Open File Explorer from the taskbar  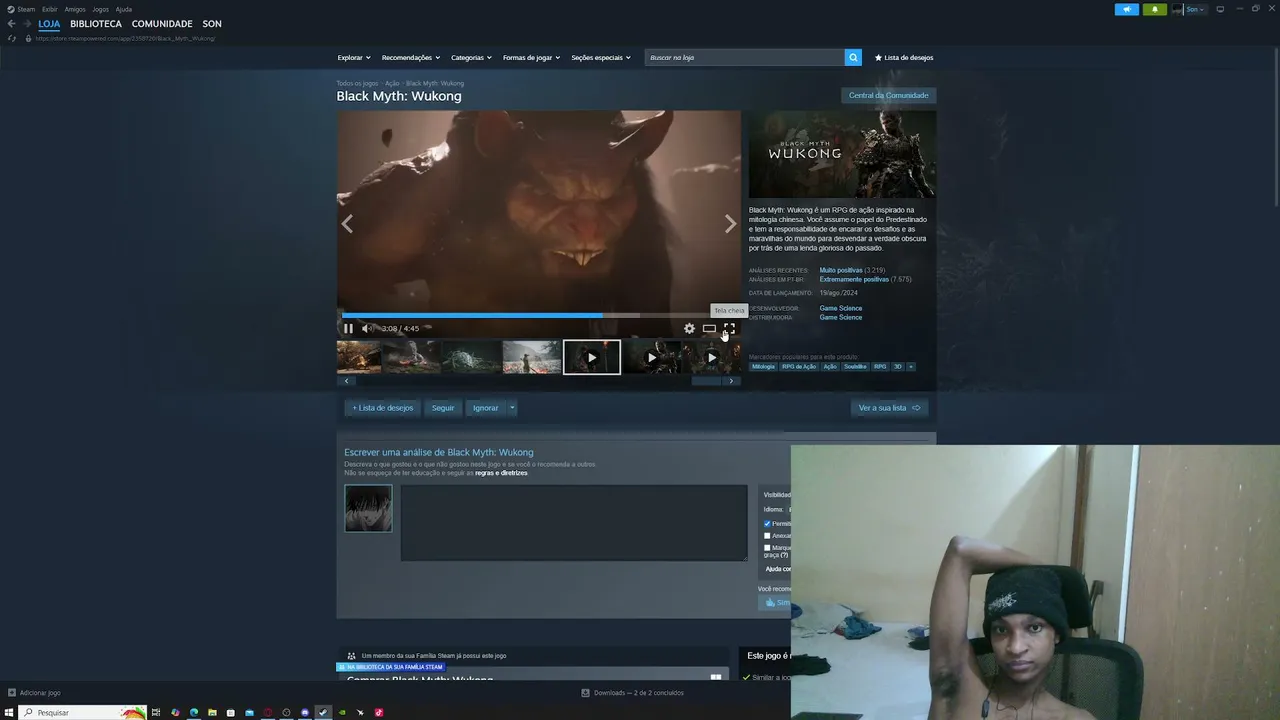click(x=212, y=712)
